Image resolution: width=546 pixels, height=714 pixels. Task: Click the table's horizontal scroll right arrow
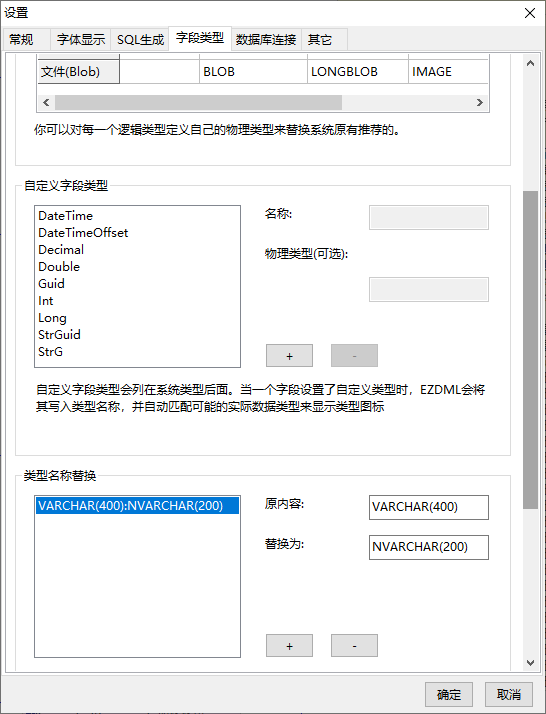pos(480,102)
